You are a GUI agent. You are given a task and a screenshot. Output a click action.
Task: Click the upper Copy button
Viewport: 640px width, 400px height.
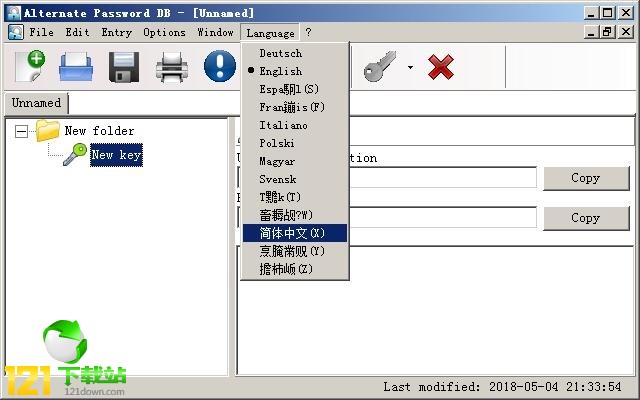click(x=586, y=178)
